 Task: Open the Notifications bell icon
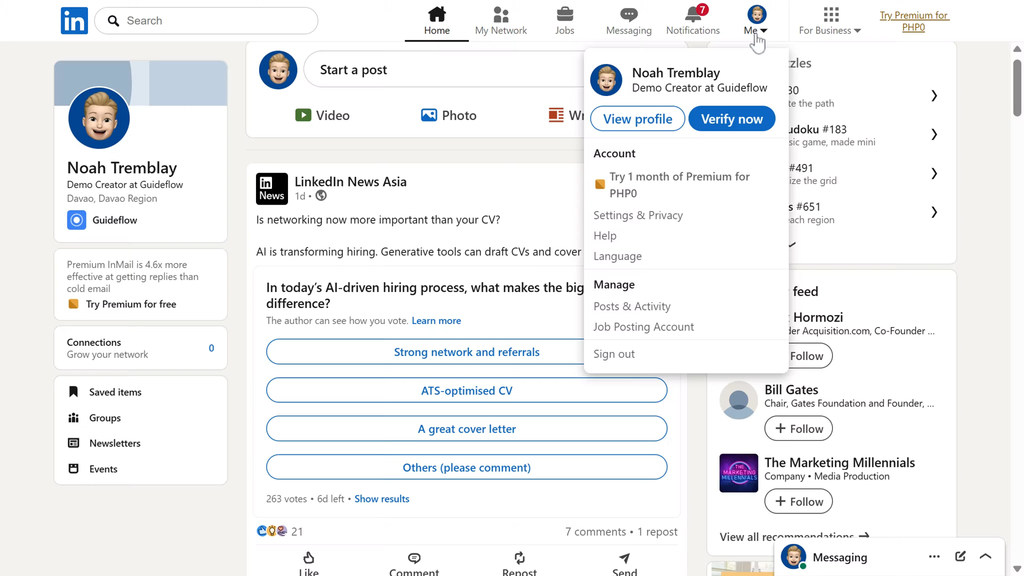click(x=692, y=15)
